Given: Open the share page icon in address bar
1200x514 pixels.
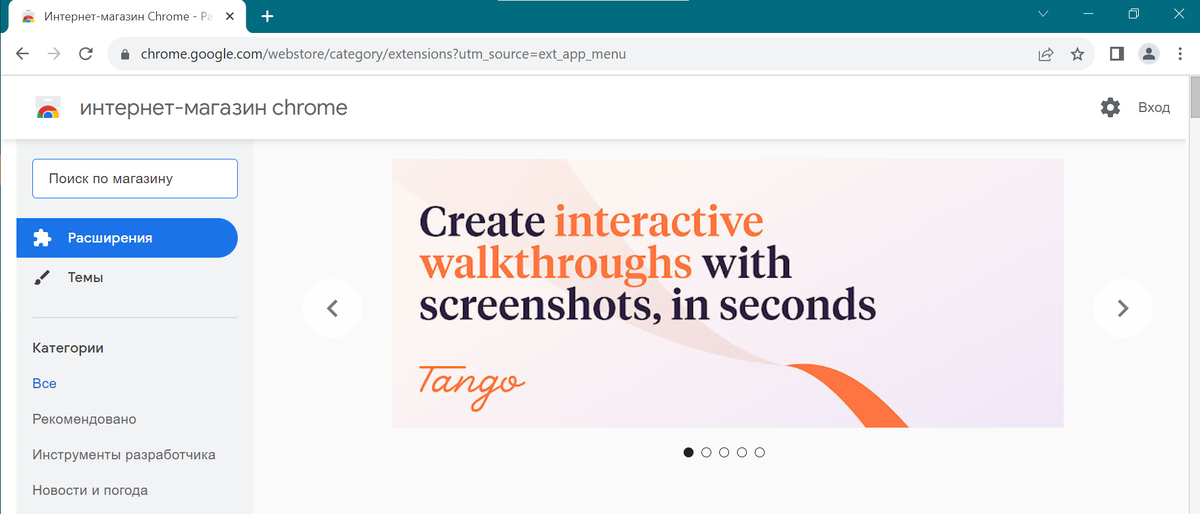Looking at the screenshot, I should coord(1046,54).
